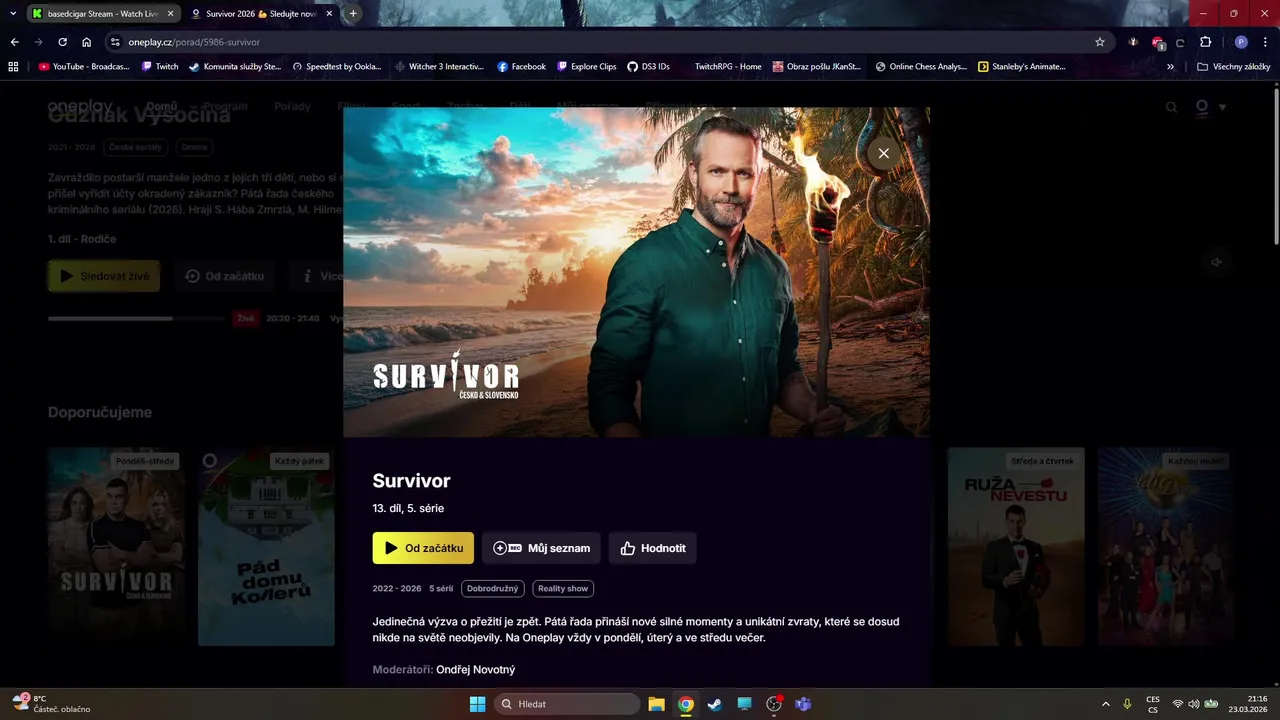Image resolution: width=1280 pixels, height=720 pixels.
Task: Go forward in the browser
Action: click(38, 42)
